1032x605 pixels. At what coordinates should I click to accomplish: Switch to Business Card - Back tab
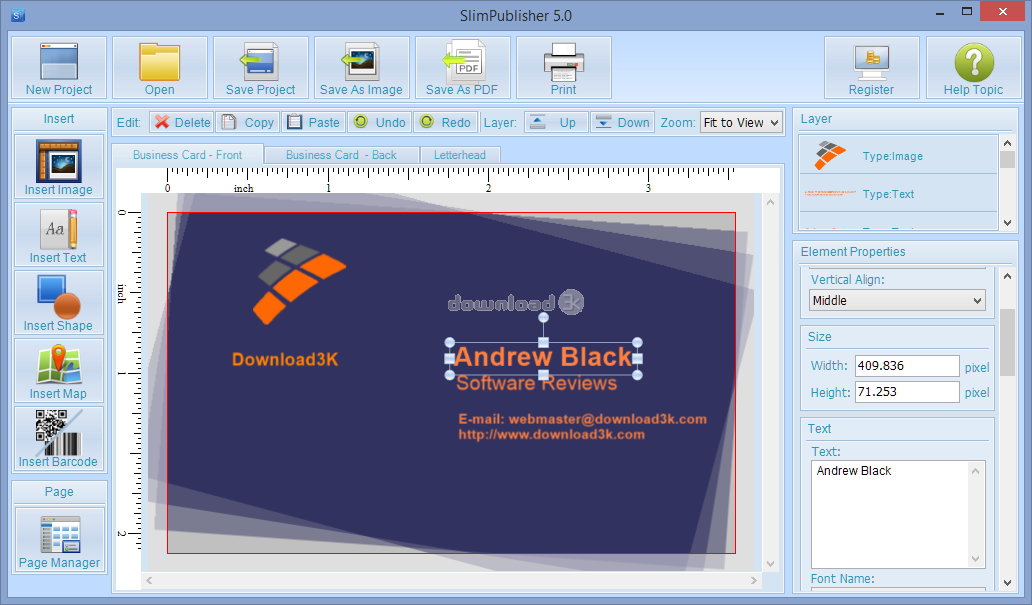click(341, 155)
